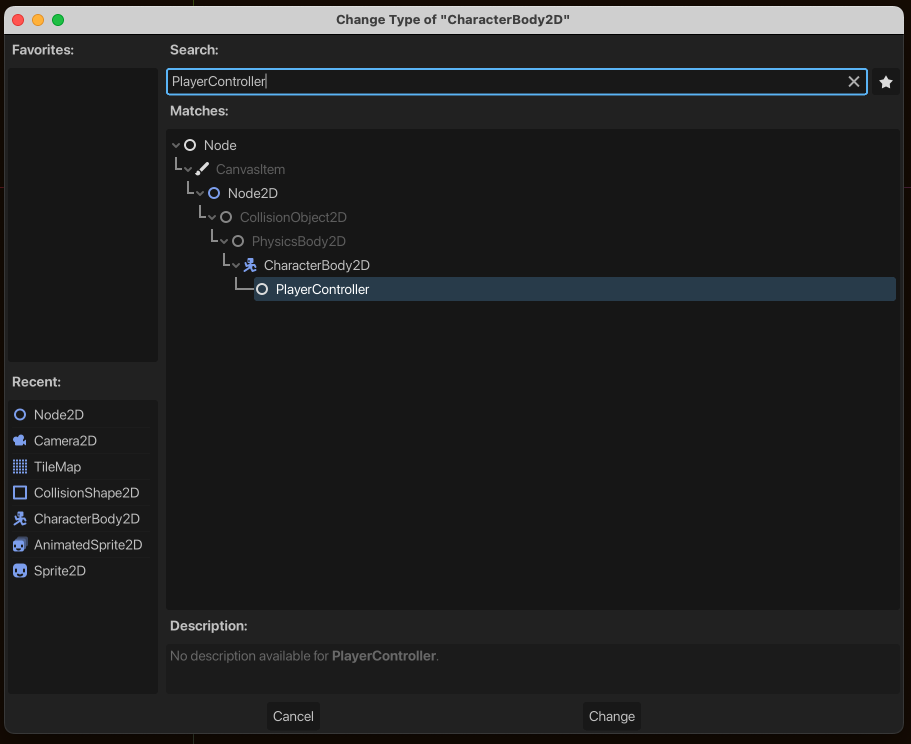The image size is (911, 744).
Task: Click the Camera2D icon in Recent list
Action: click(x=20, y=441)
